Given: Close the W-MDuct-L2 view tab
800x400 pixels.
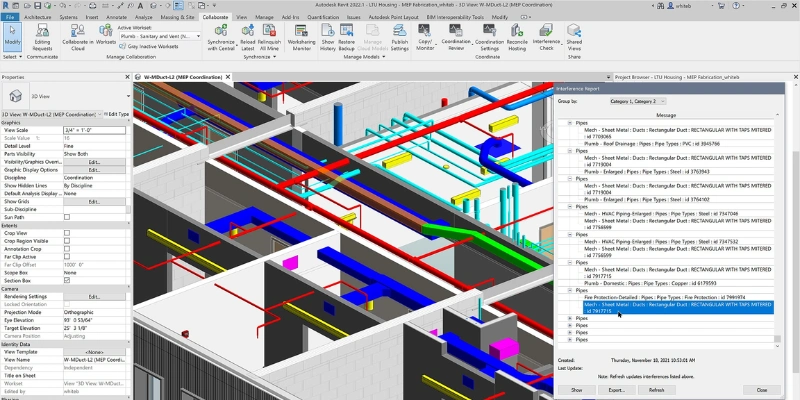Looking at the screenshot, I should (x=228, y=77).
